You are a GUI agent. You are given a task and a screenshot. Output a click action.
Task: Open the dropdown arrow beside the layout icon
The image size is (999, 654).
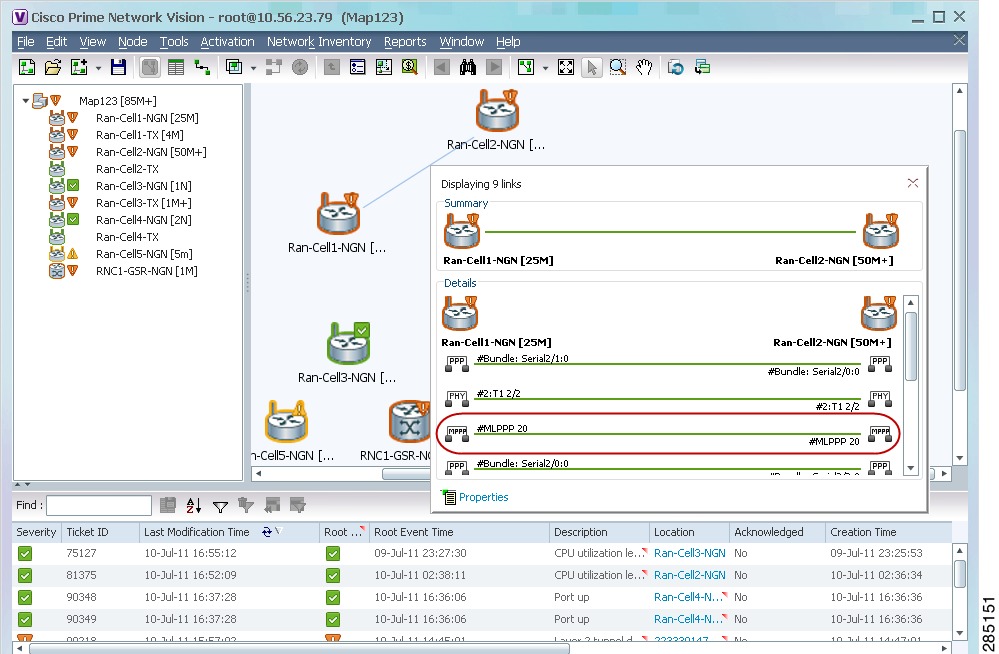(545, 68)
